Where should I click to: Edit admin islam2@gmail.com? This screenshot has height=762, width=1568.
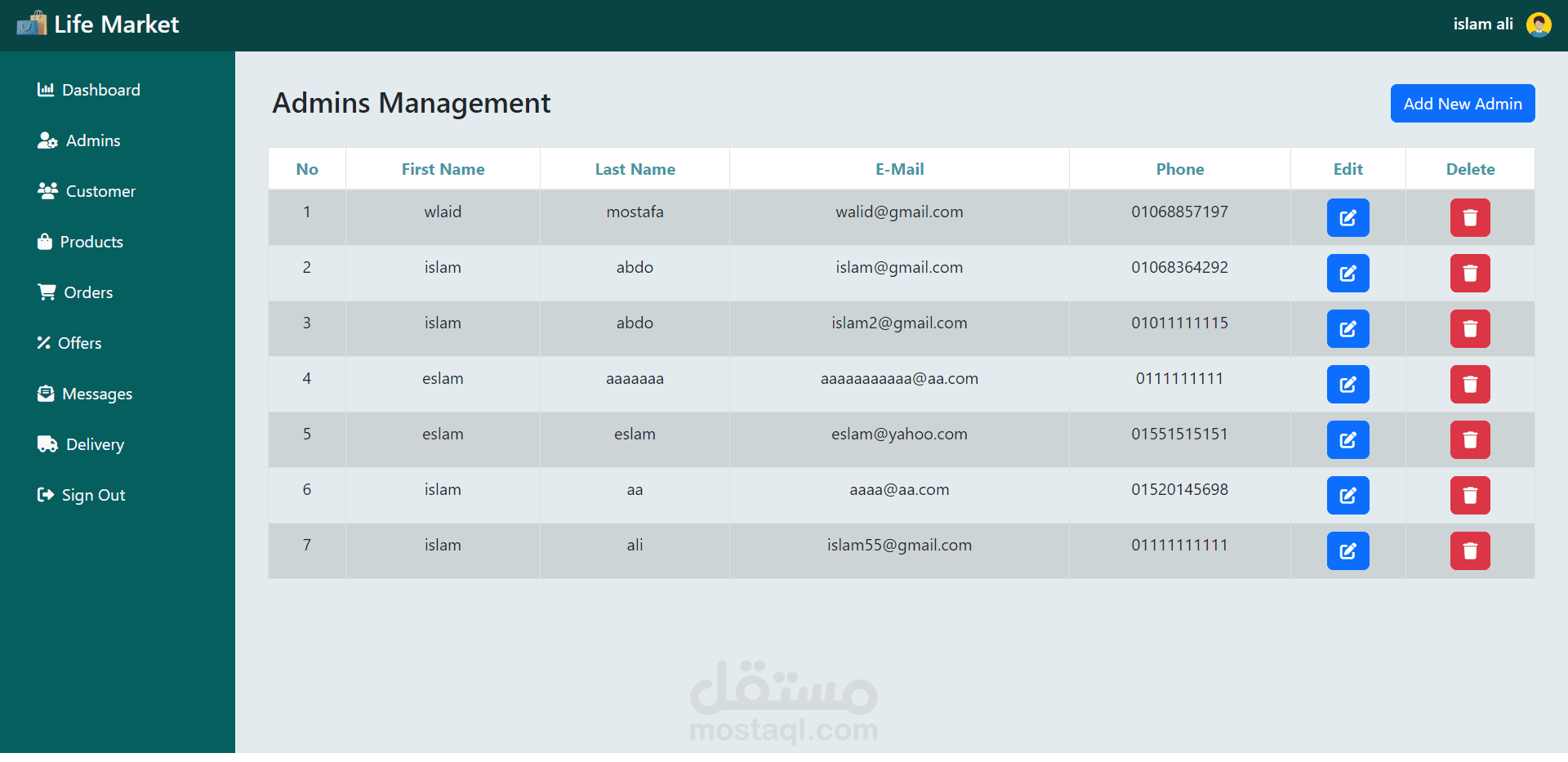[x=1347, y=329]
